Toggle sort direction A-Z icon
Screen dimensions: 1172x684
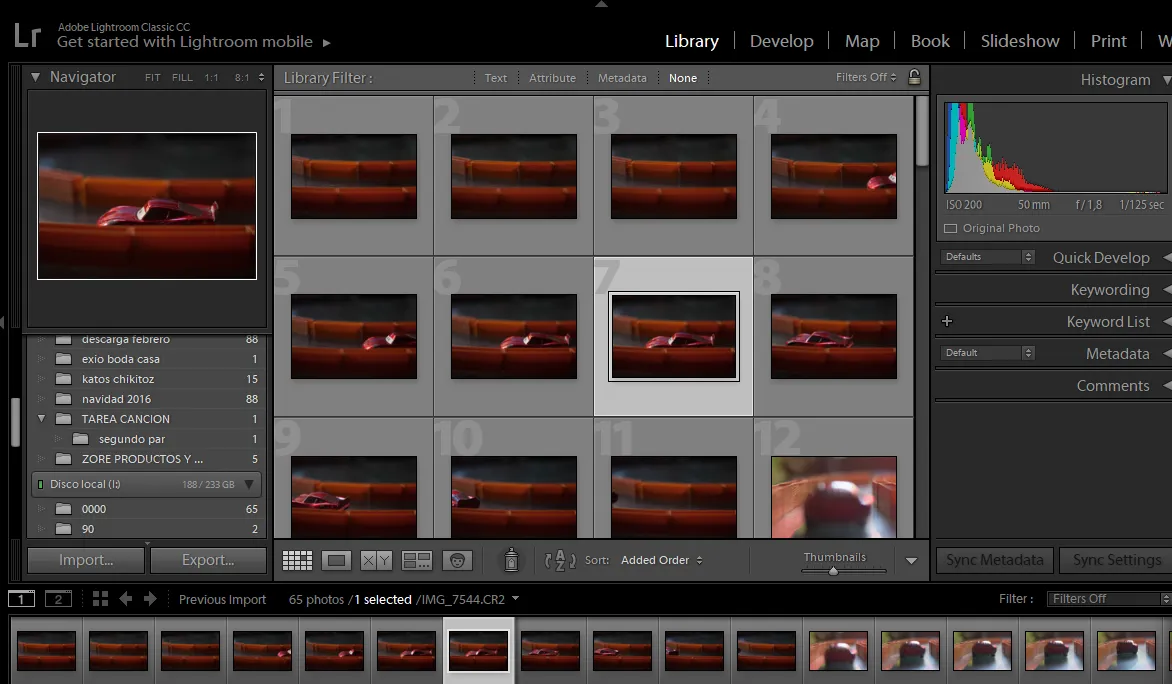(x=560, y=560)
